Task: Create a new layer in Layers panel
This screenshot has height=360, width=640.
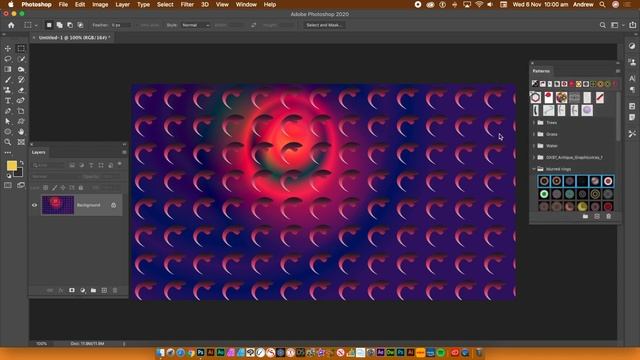Action: tap(104, 290)
